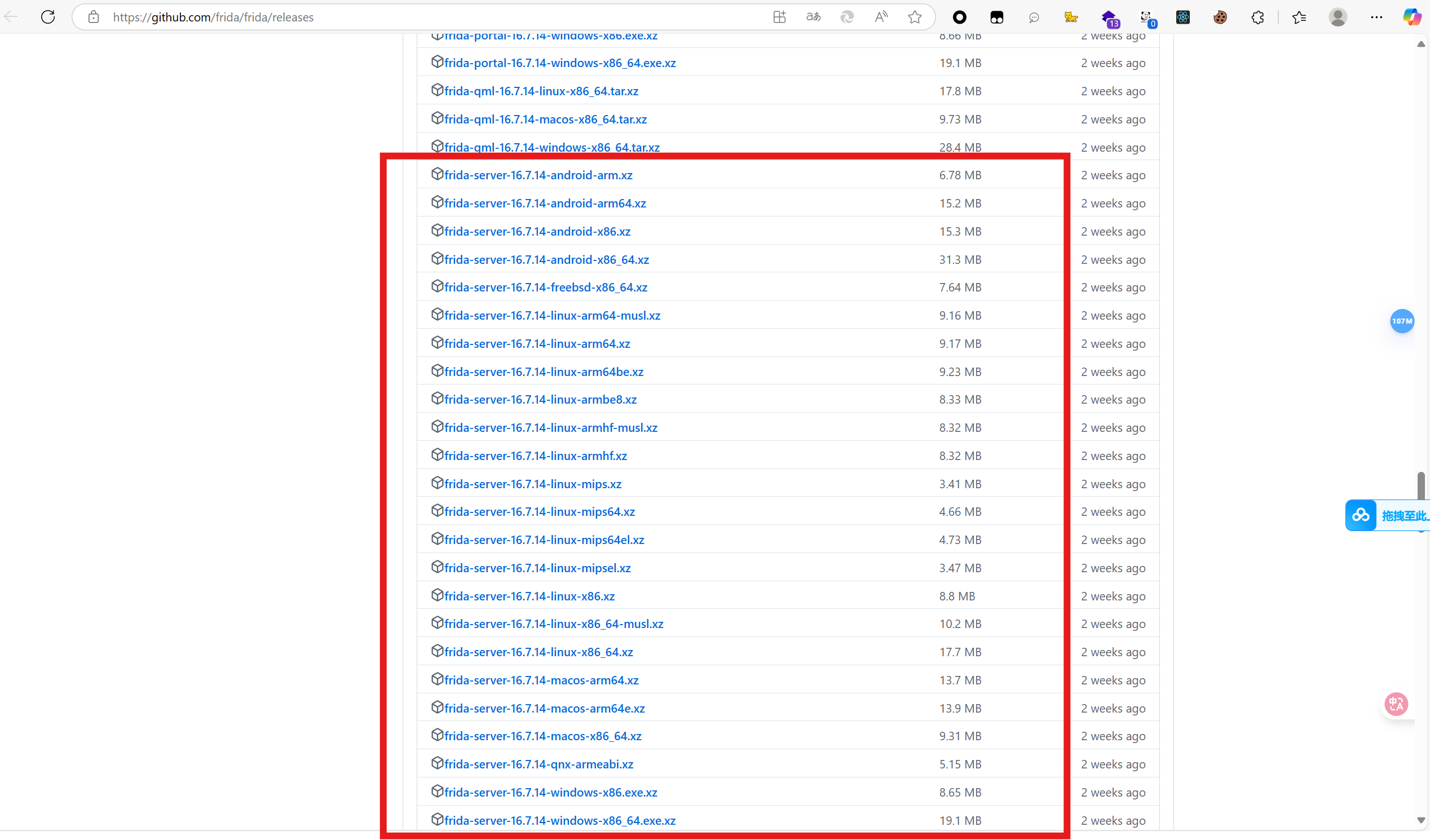
Task: Download frida-server-16.7.14-linux-arm64-musl.xz
Action: point(552,315)
